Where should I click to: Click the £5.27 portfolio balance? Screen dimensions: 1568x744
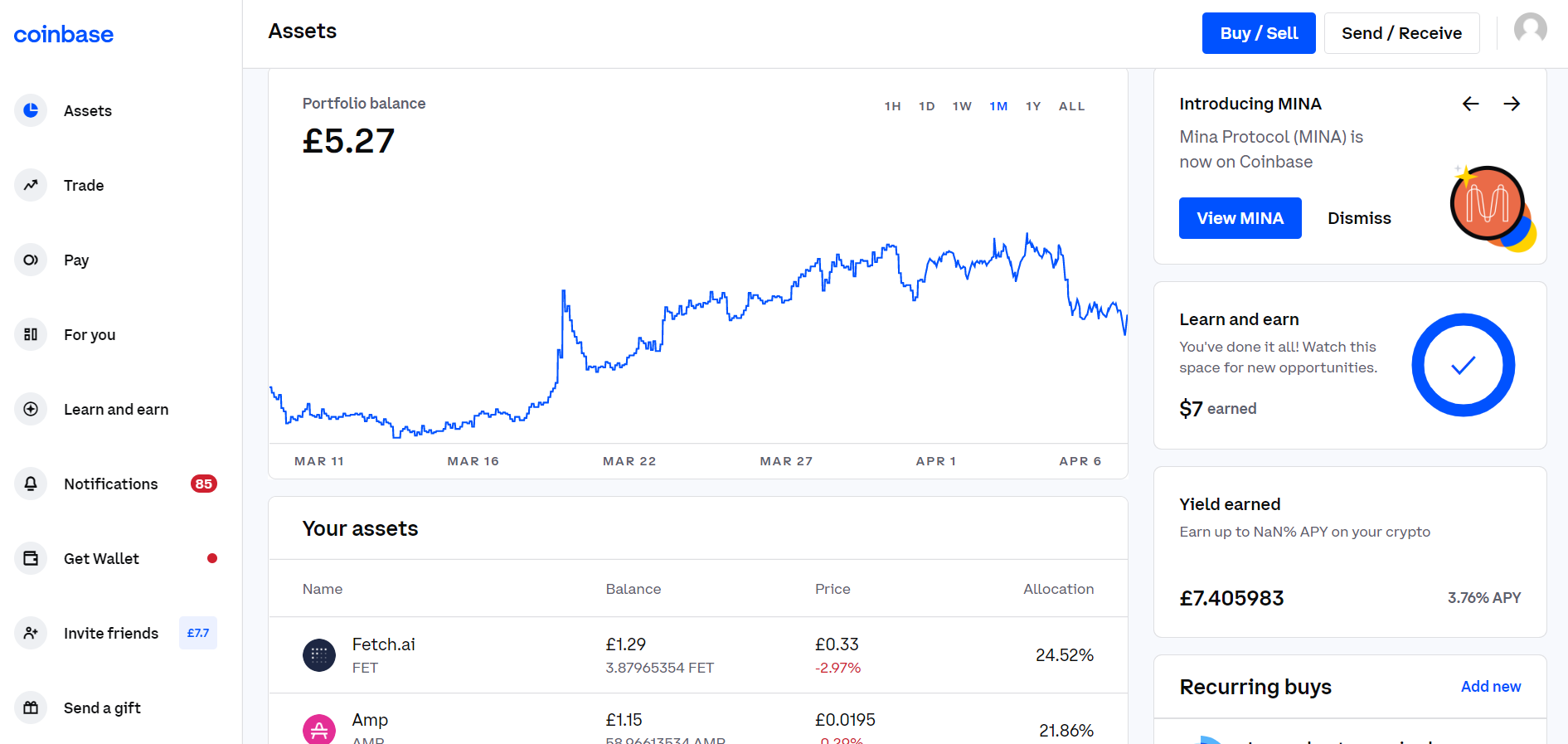348,141
